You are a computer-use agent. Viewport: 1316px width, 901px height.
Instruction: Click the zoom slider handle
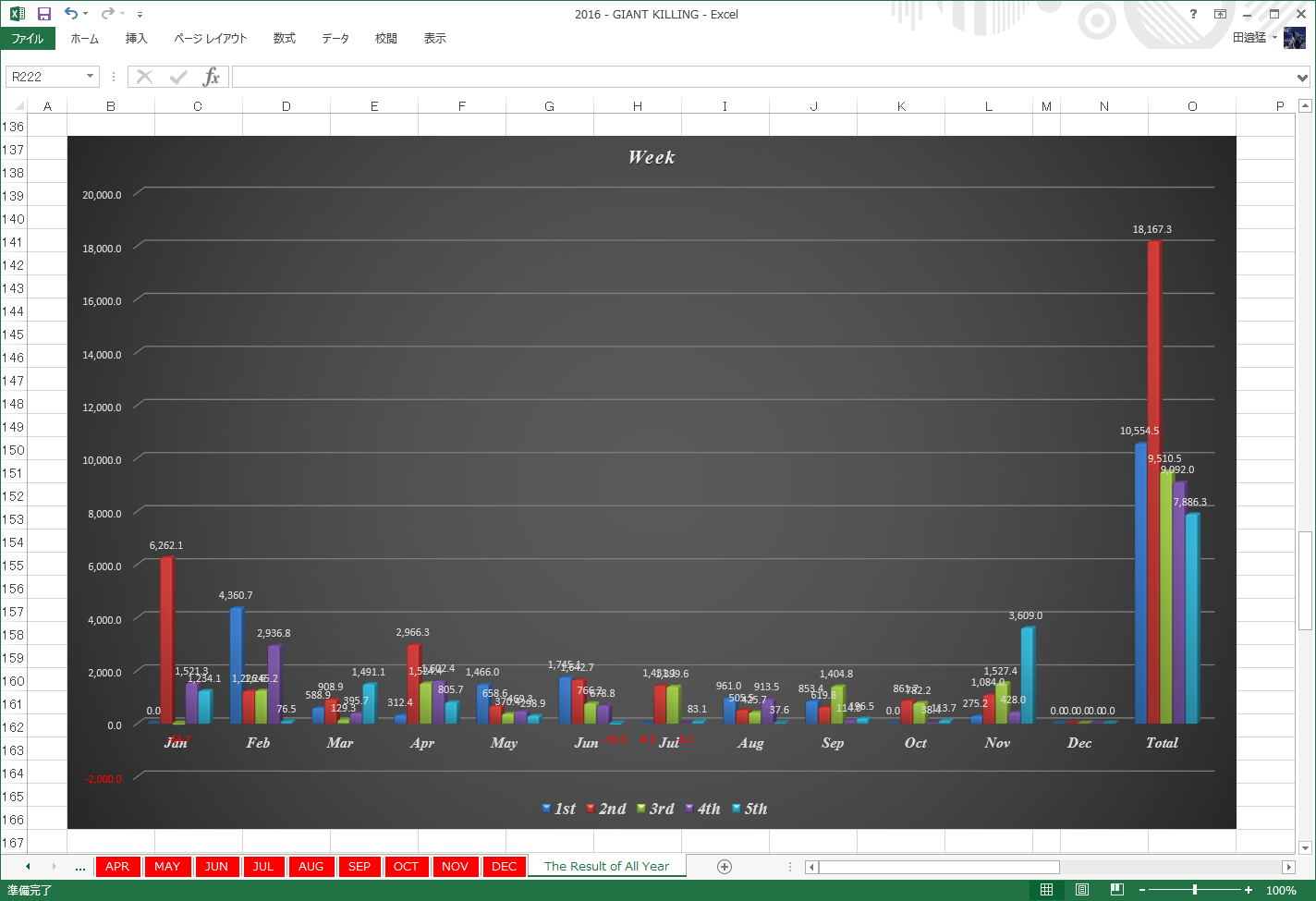tap(1195, 890)
